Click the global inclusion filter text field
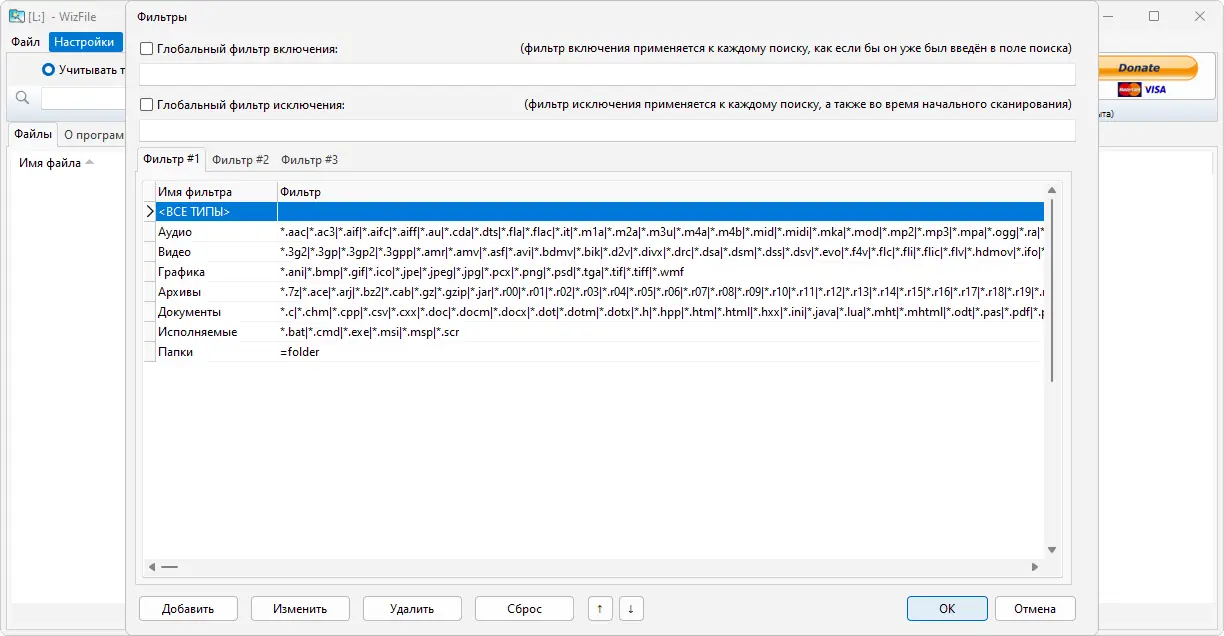The width and height of the screenshot is (1224, 636). pyautogui.click(x=607, y=74)
